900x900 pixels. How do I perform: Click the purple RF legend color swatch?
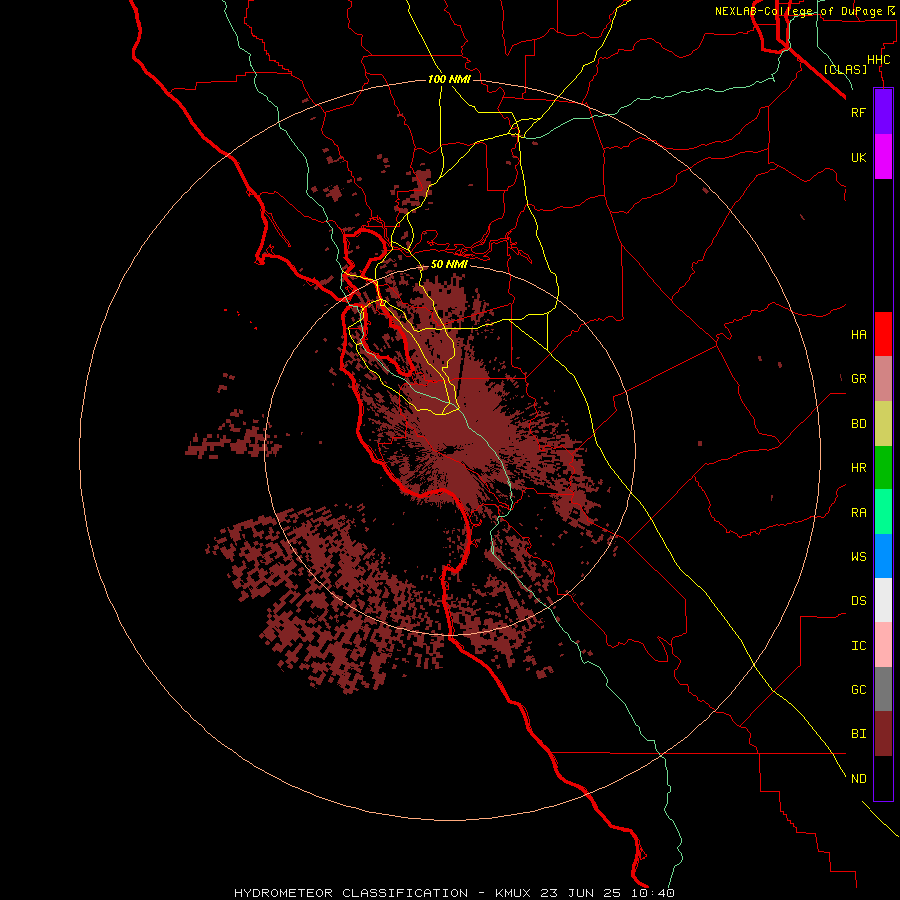tap(883, 112)
